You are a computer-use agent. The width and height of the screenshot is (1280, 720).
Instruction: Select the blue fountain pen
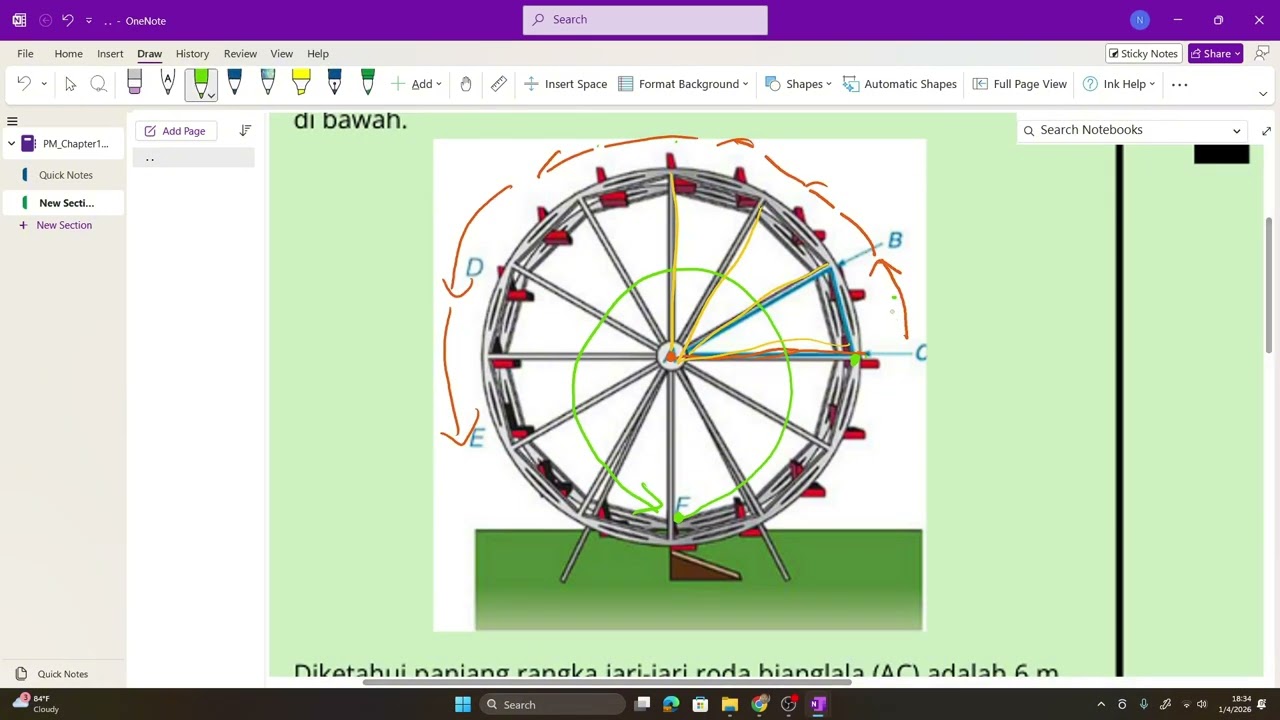click(x=334, y=84)
